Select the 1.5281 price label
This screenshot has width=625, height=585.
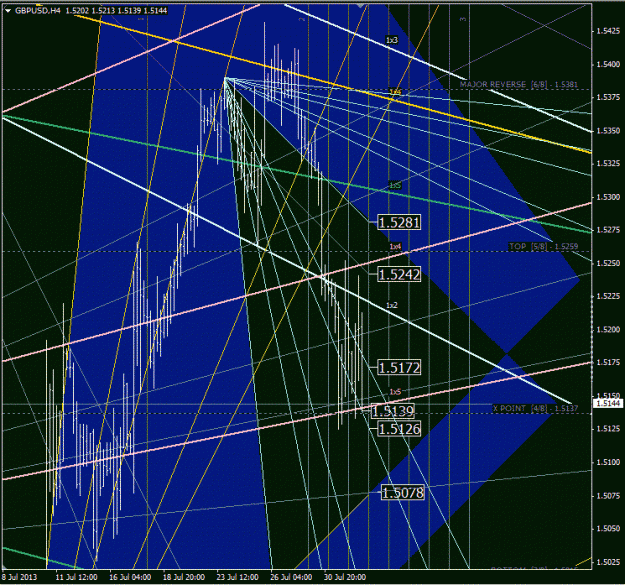pos(399,222)
